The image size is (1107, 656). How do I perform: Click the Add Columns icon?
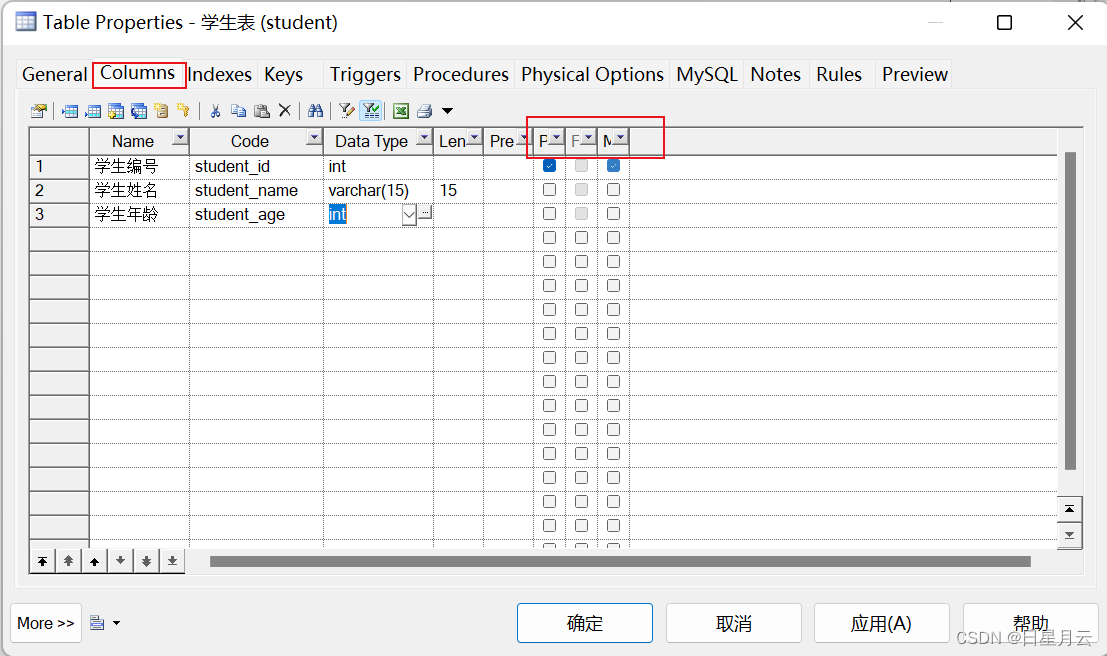pyautogui.click(x=116, y=111)
